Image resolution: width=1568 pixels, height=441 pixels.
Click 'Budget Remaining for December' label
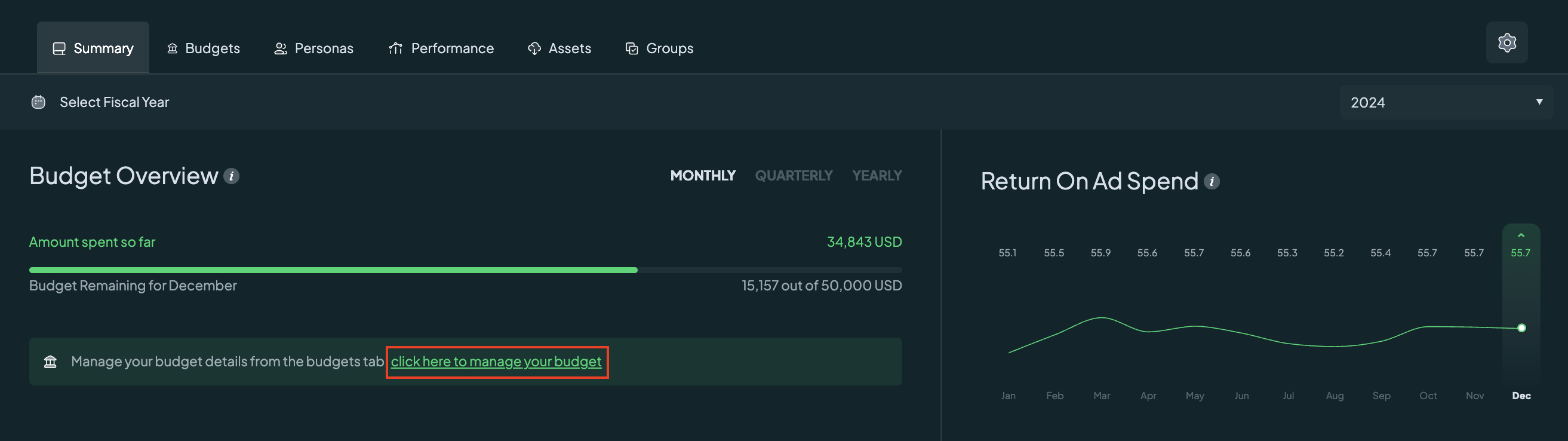click(x=133, y=286)
